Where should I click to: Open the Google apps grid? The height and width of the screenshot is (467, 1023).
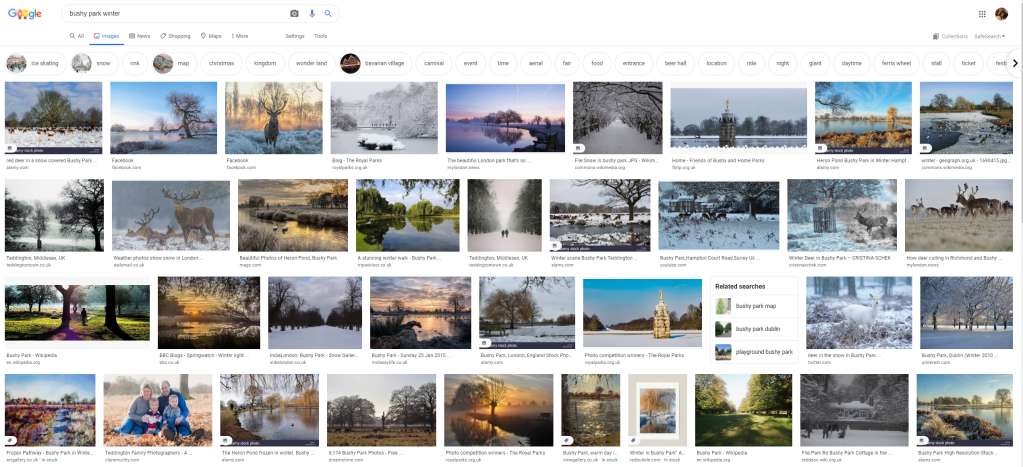tap(981, 14)
